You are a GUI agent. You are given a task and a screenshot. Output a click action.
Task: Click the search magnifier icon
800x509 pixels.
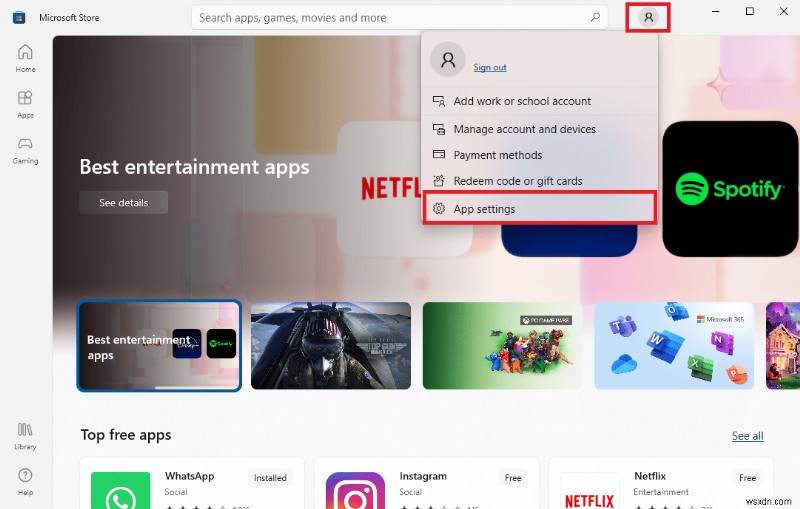(x=595, y=17)
